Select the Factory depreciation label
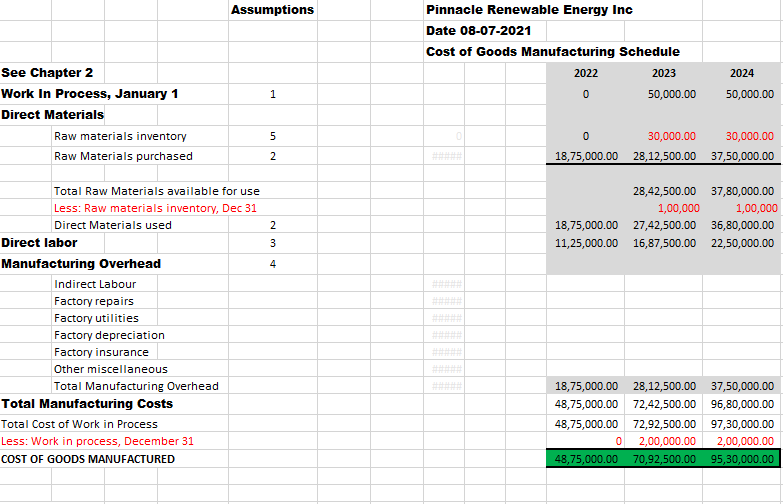This screenshot has height=504, width=783. point(109,335)
